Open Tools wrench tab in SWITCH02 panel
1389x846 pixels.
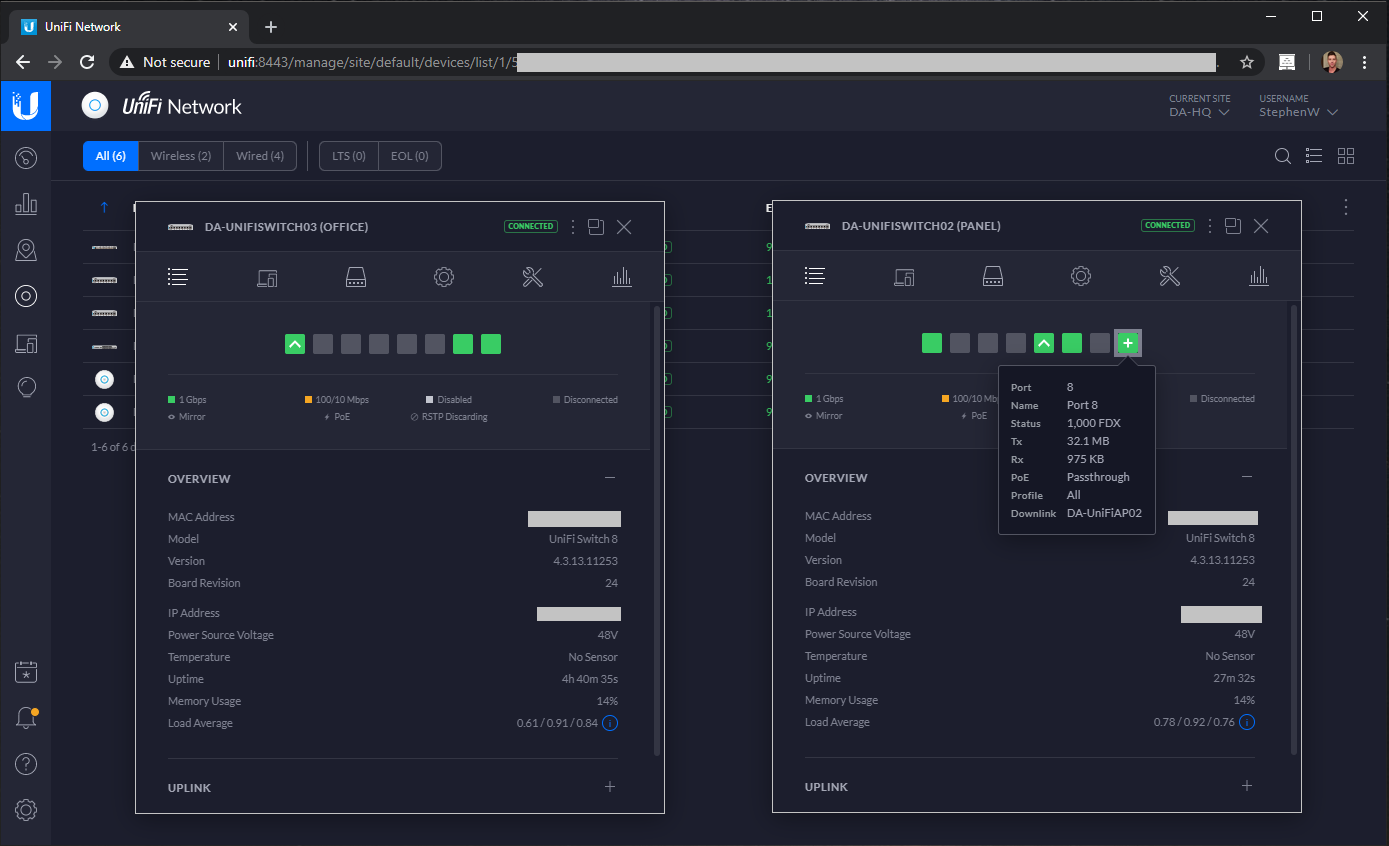[x=1170, y=277]
